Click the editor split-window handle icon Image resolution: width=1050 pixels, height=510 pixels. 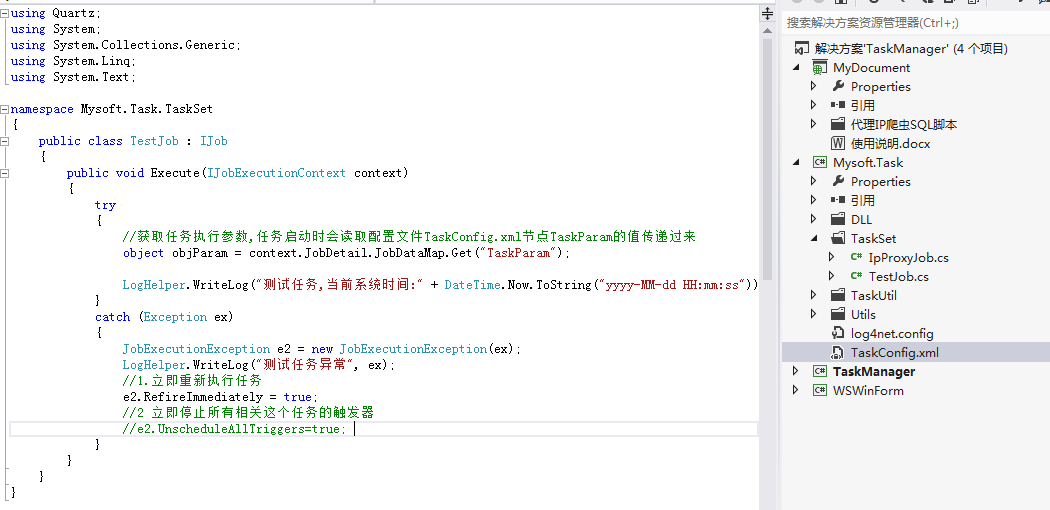click(x=767, y=13)
